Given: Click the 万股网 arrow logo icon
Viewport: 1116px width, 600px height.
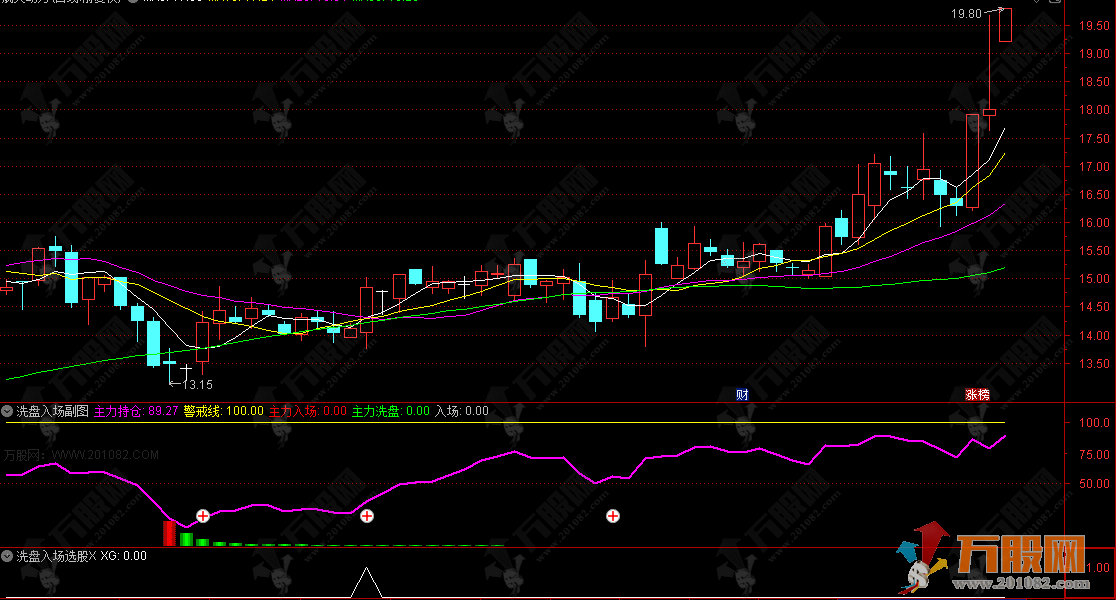Looking at the screenshot, I should coord(924,563).
